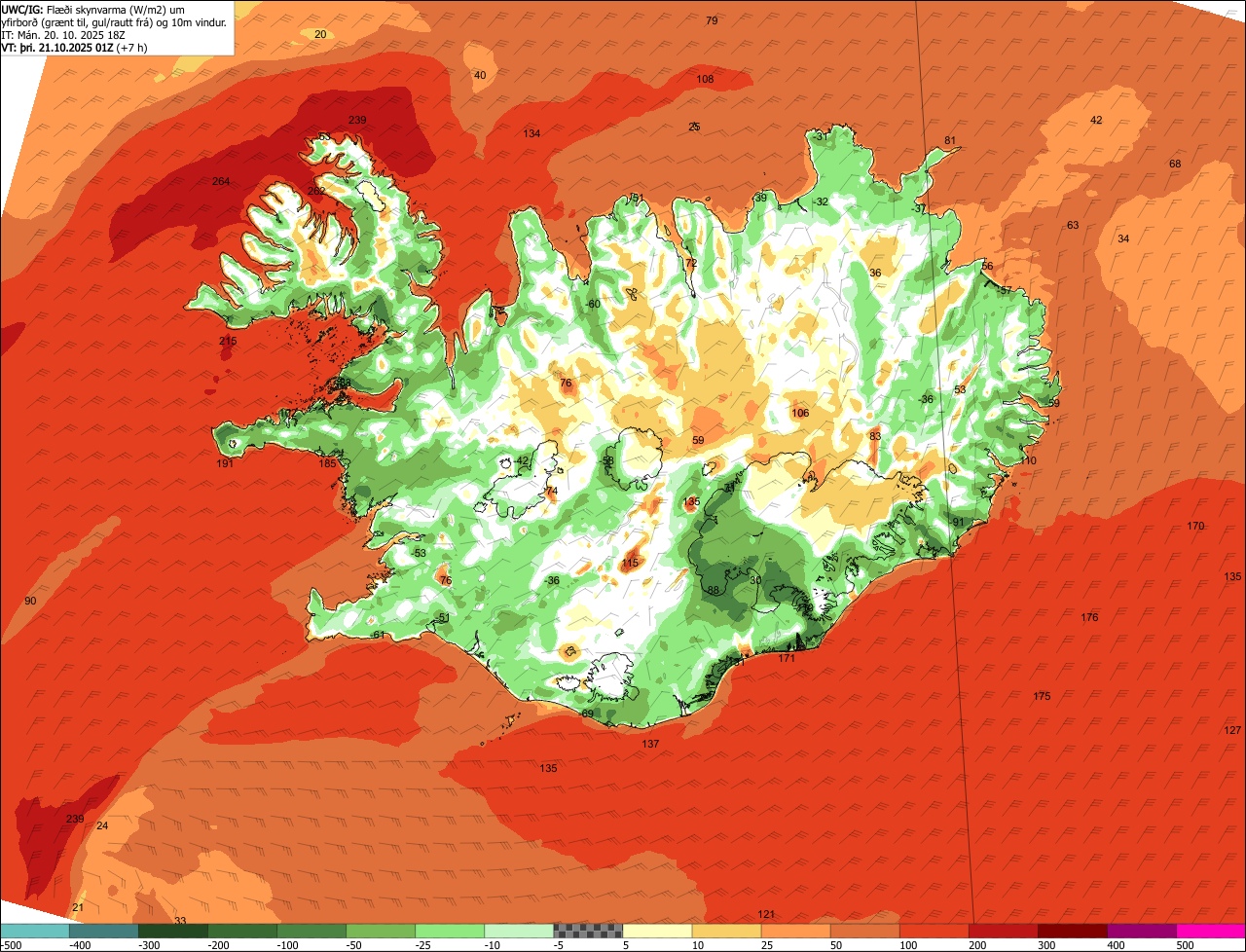
Task: Click the value '21' in the bottom-left ocean
Action: click(x=78, y=908)
